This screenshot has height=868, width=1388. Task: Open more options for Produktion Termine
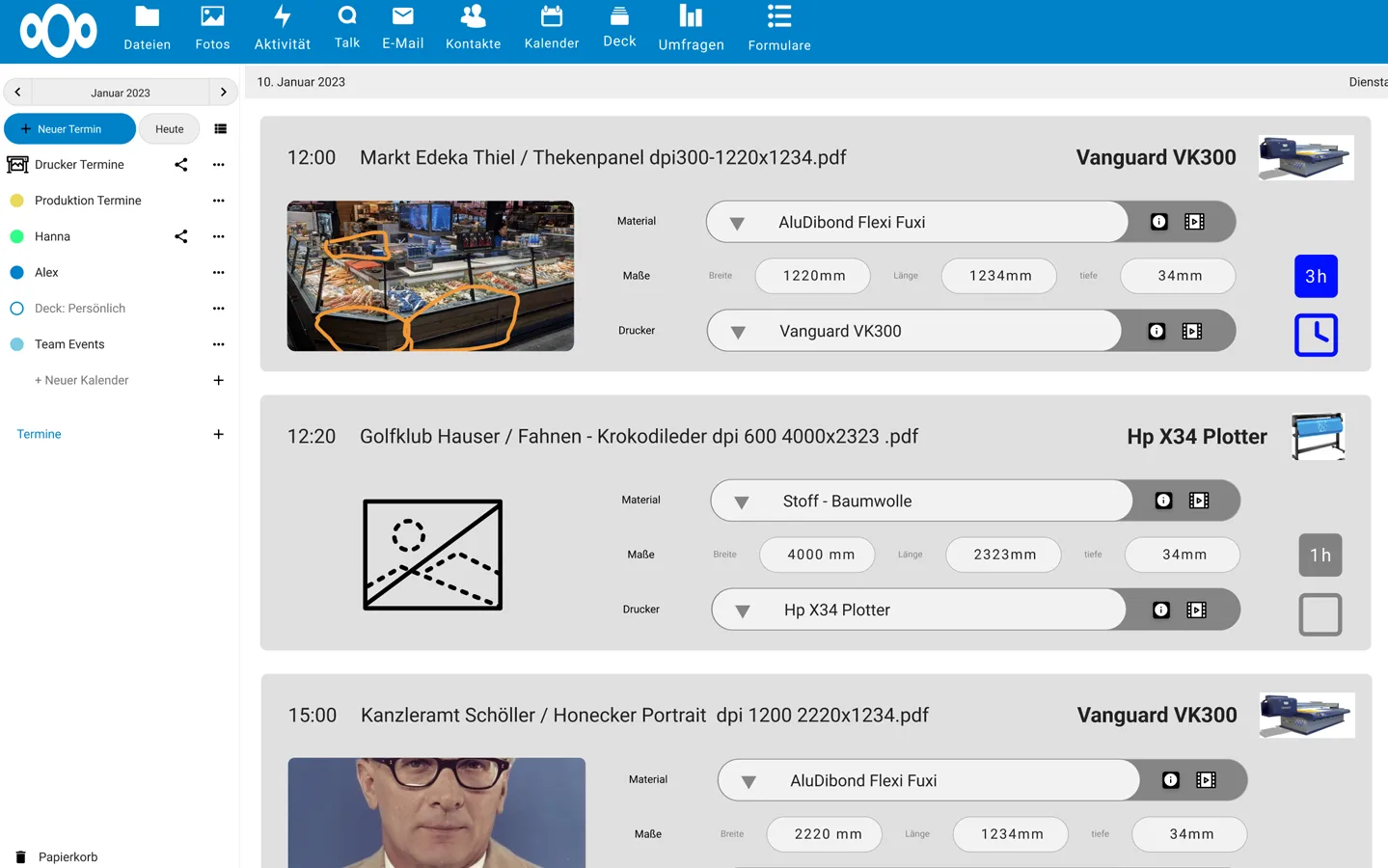point(219,201)
